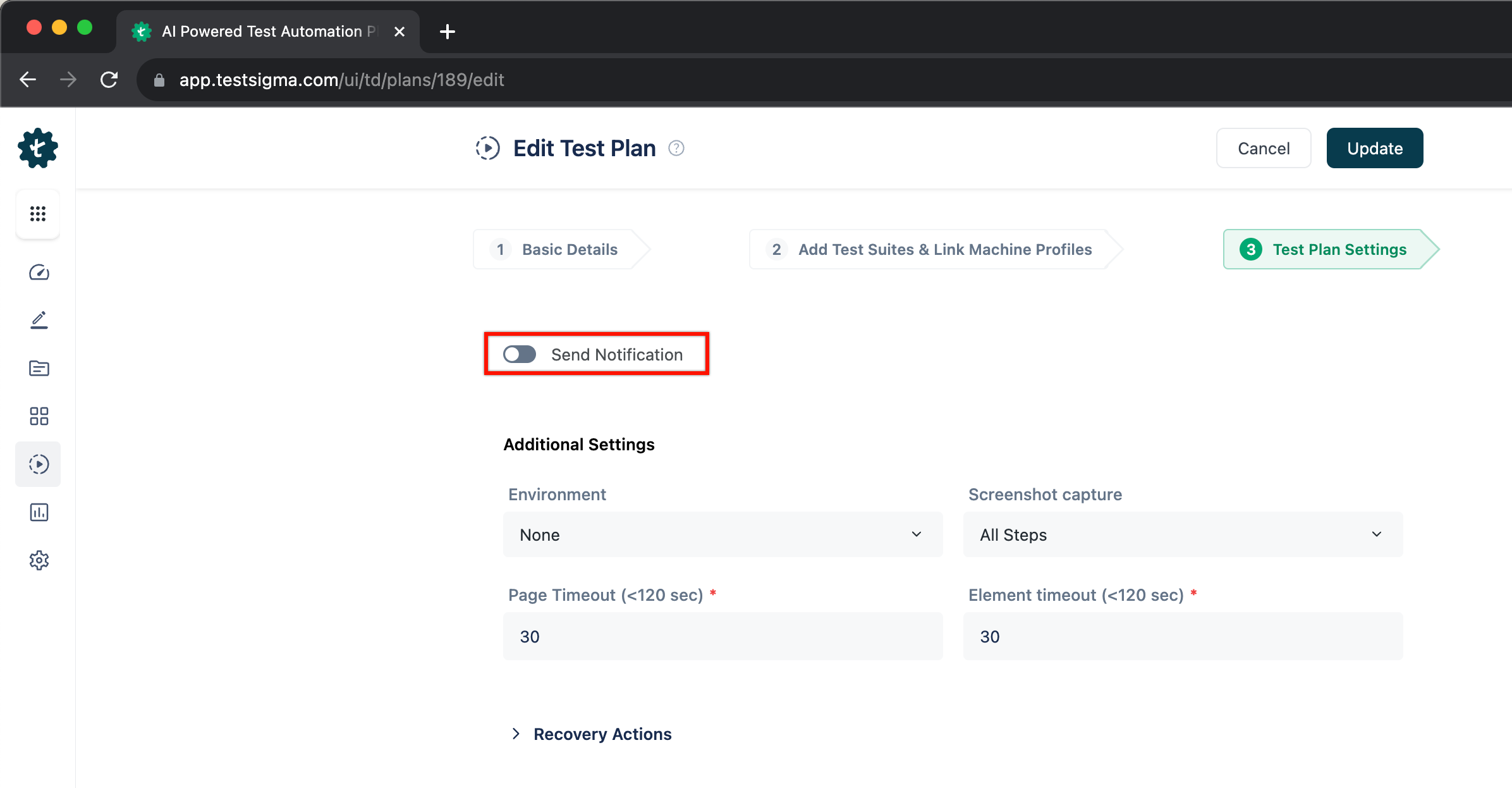Open the pencil edit sidebar icon

tap(39, 320)
